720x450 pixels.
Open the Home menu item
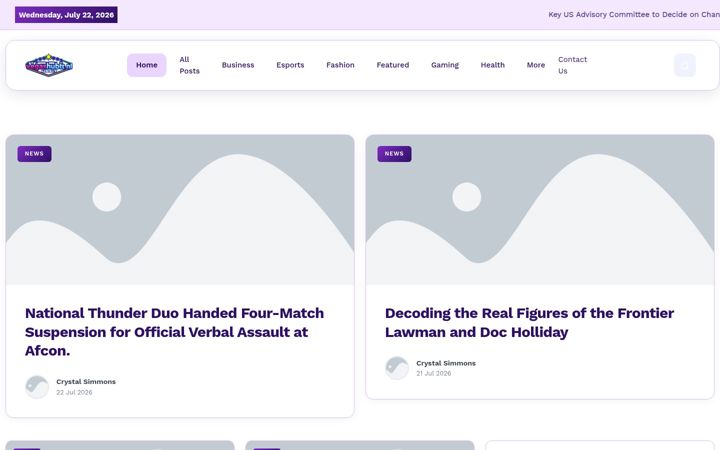146,65
